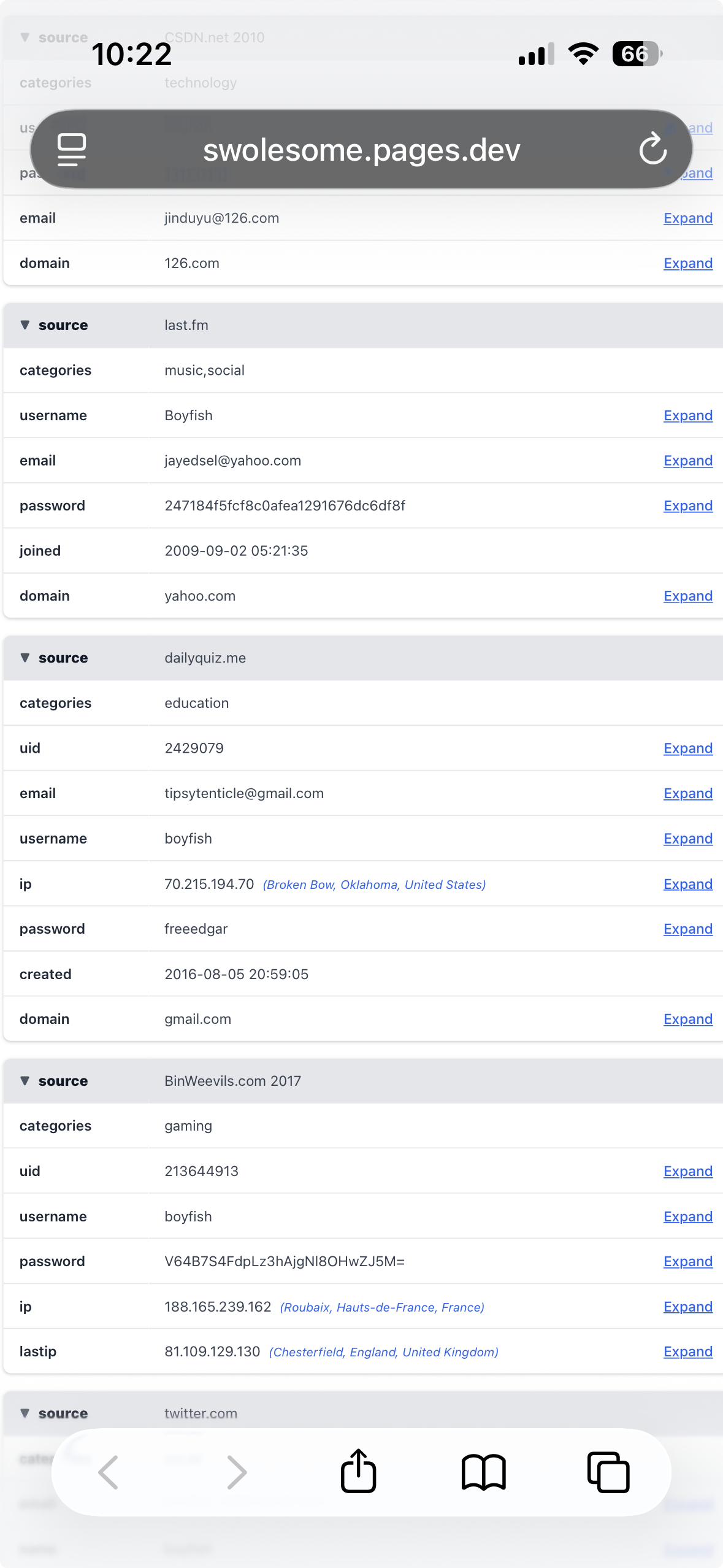723x1568 pixels.
Task: Click the Roubaix, Hauts-de-France location link
Action: 382,1307
